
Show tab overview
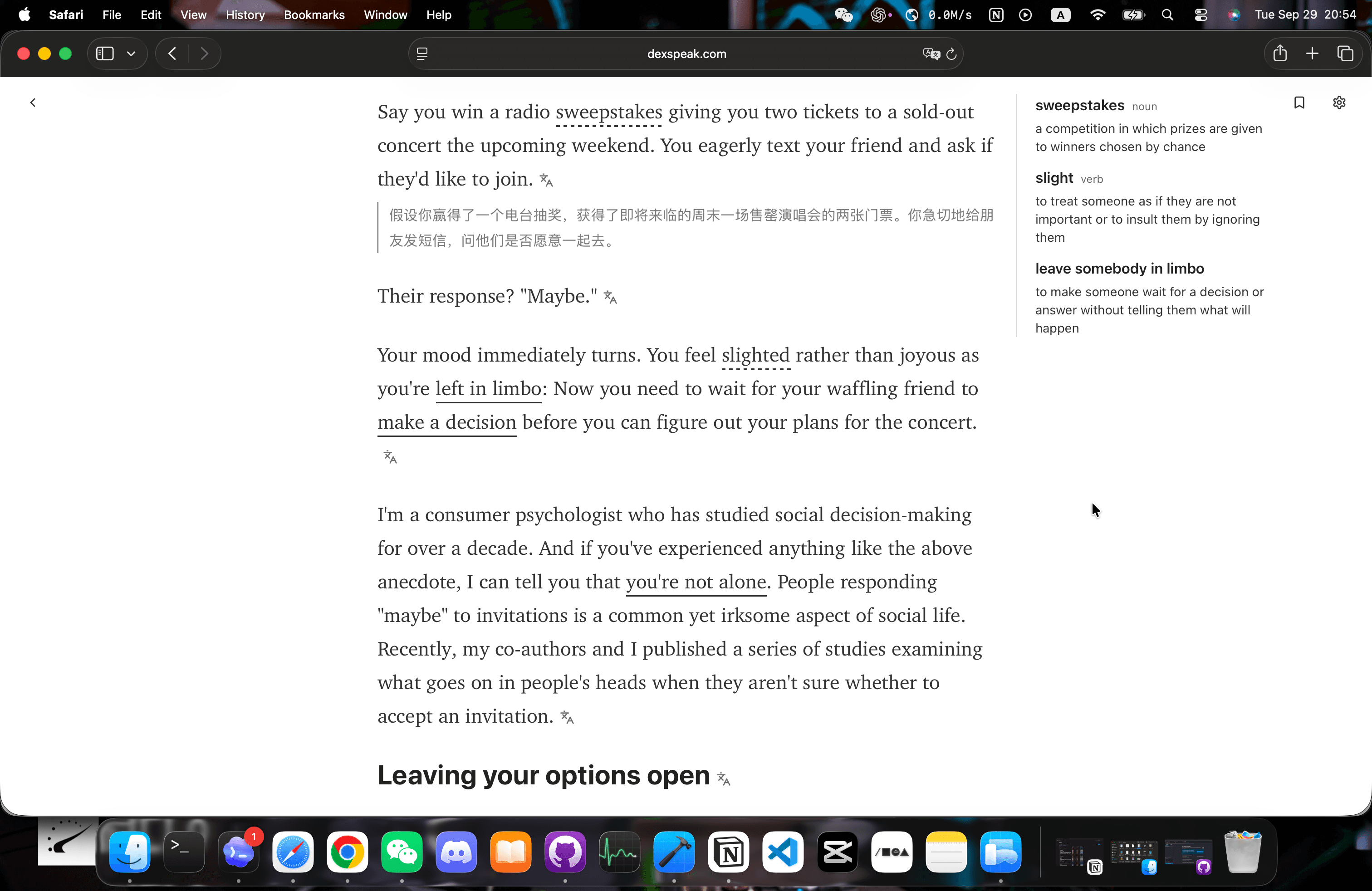coord(1345,54)
